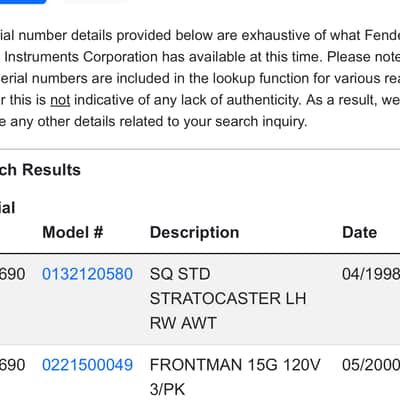Click the light gray button beside blue button
The width and height of the screenshot is (400, 400).
(x=95, y=2)
